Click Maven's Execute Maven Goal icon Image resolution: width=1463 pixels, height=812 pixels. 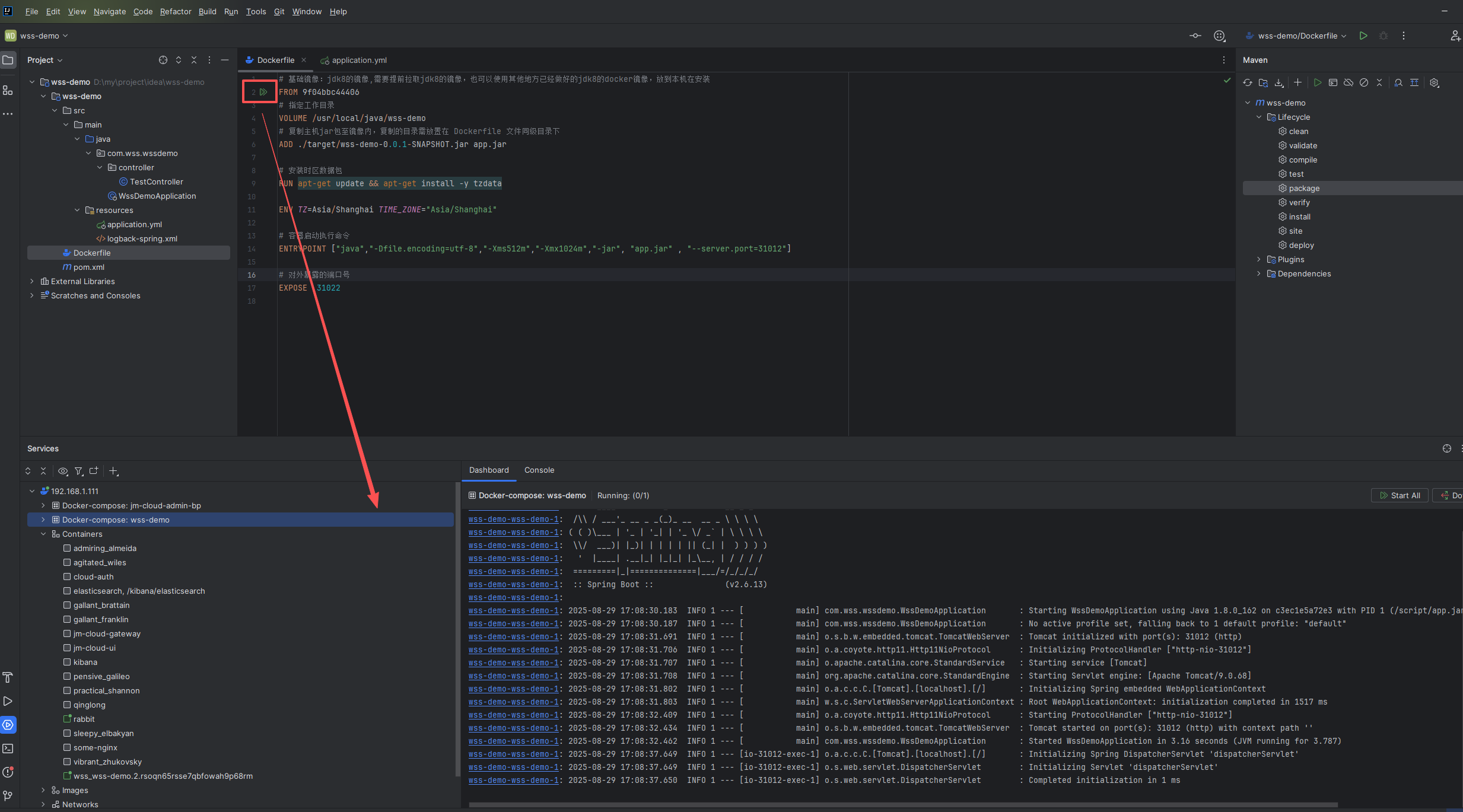(x=1333, y=82)
